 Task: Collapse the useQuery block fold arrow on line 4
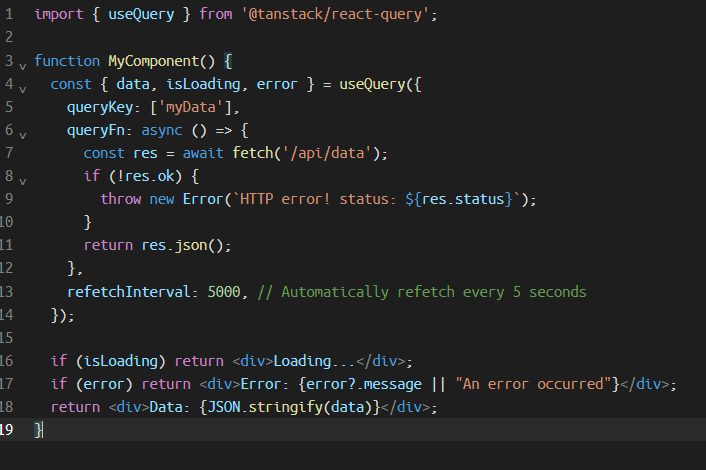pyautogui.click(x=23, y=90)
